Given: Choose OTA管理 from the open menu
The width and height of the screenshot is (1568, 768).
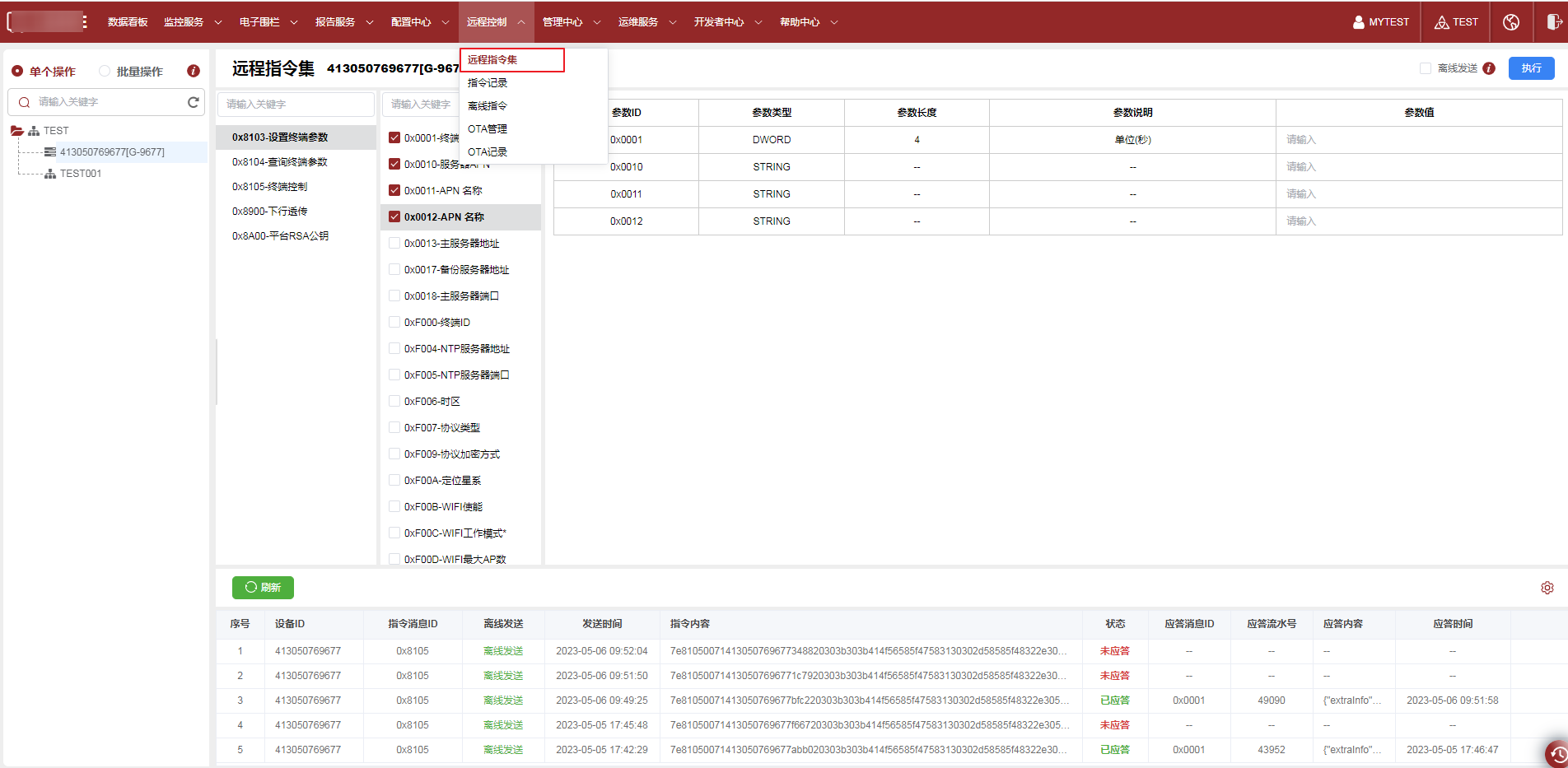Looking at the screenshot, I should (x=488, y=128).
